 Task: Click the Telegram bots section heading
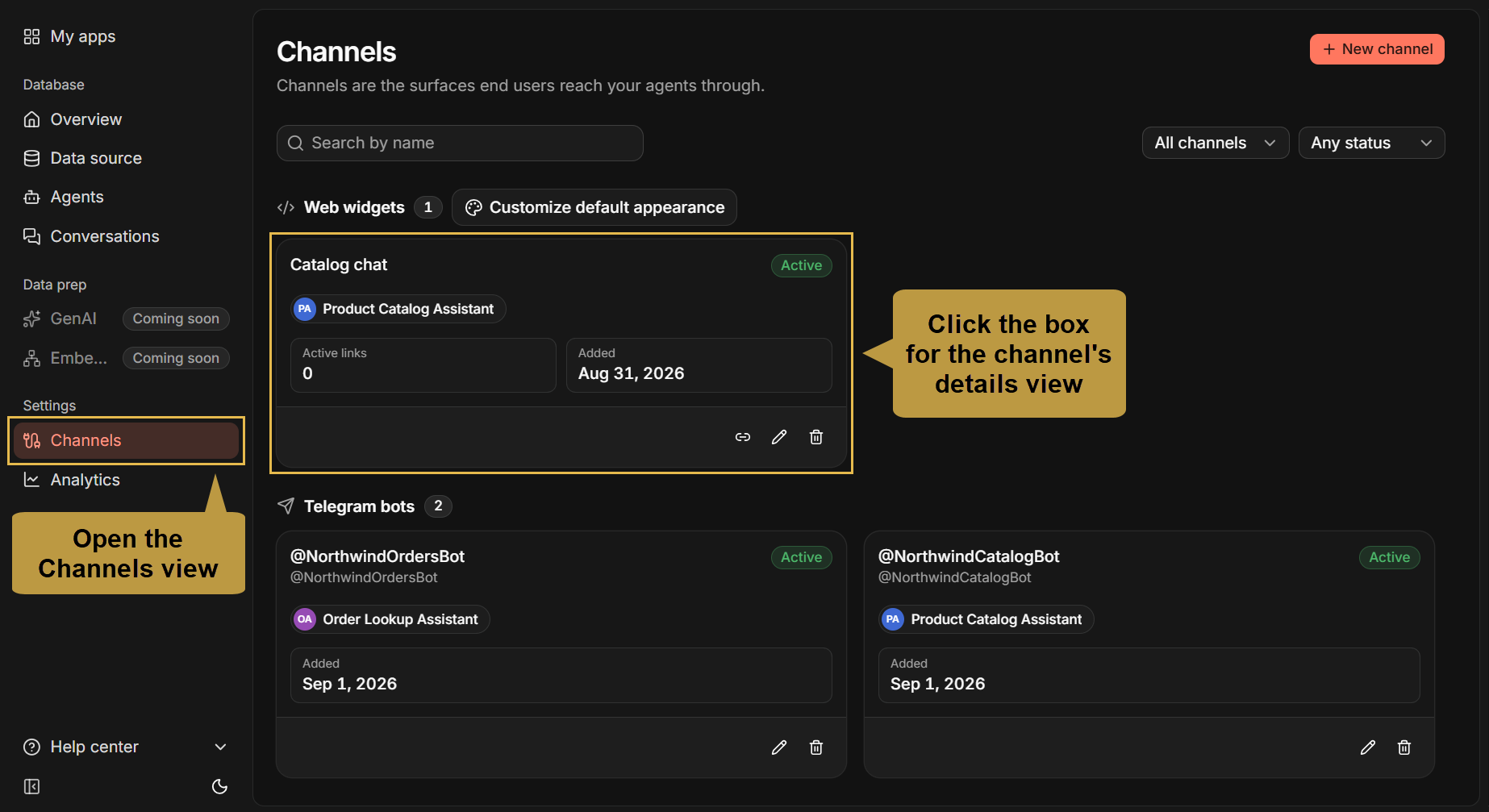tap(359, 506)
